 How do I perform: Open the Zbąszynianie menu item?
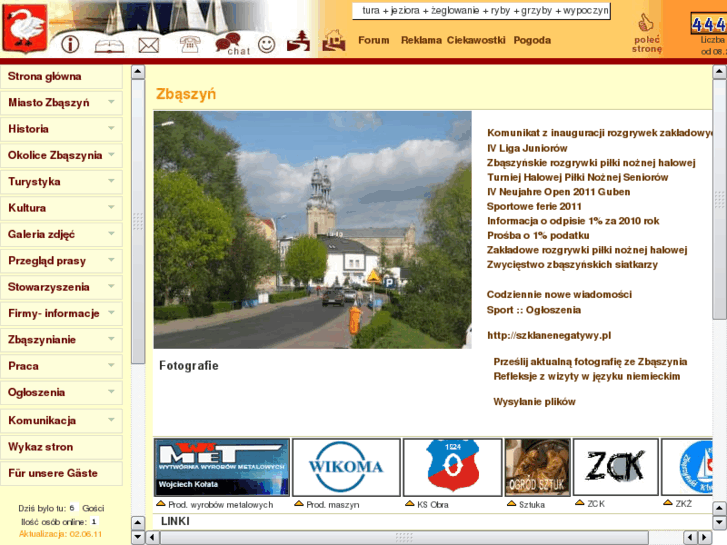tap(61, 340)
